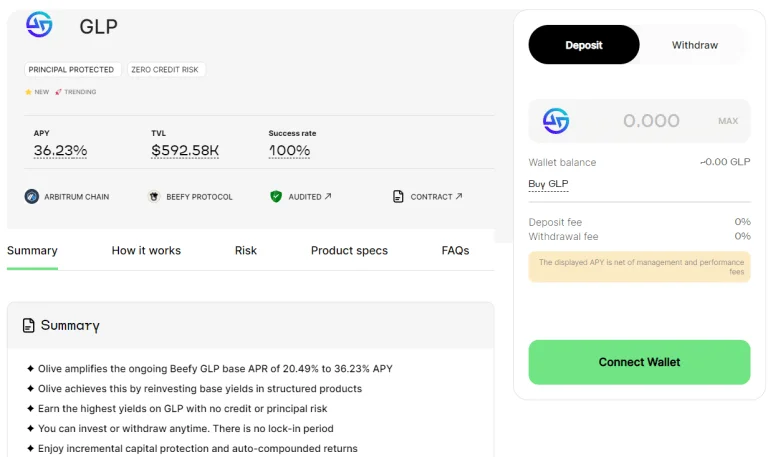
Task: Click the Summary heading document icon
Action: click(29, 325)
